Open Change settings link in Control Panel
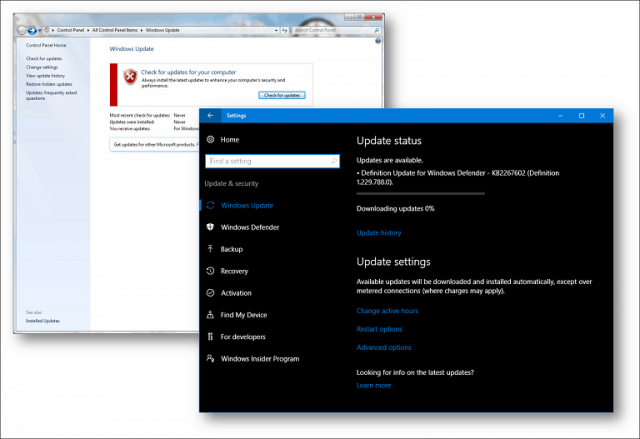The height and width of the screenshot is (439, 640). point(42,67)
